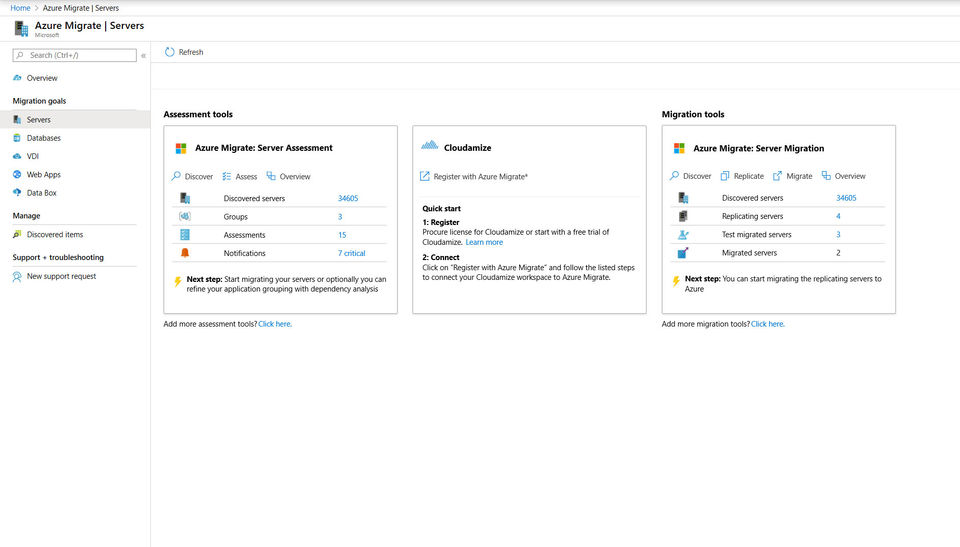
Task: Click the Test migrated servers icon
Action: click(683, 235)
